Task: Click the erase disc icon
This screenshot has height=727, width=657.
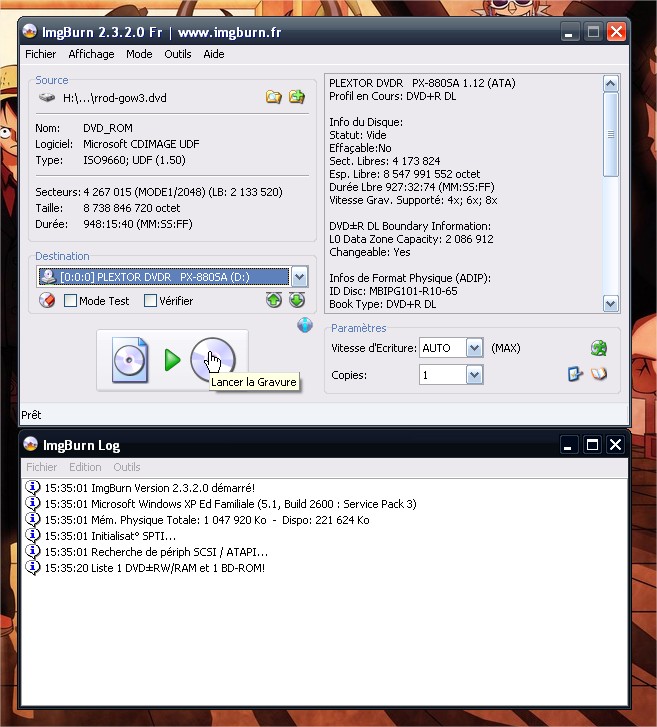Action: (x=47, y=300)
